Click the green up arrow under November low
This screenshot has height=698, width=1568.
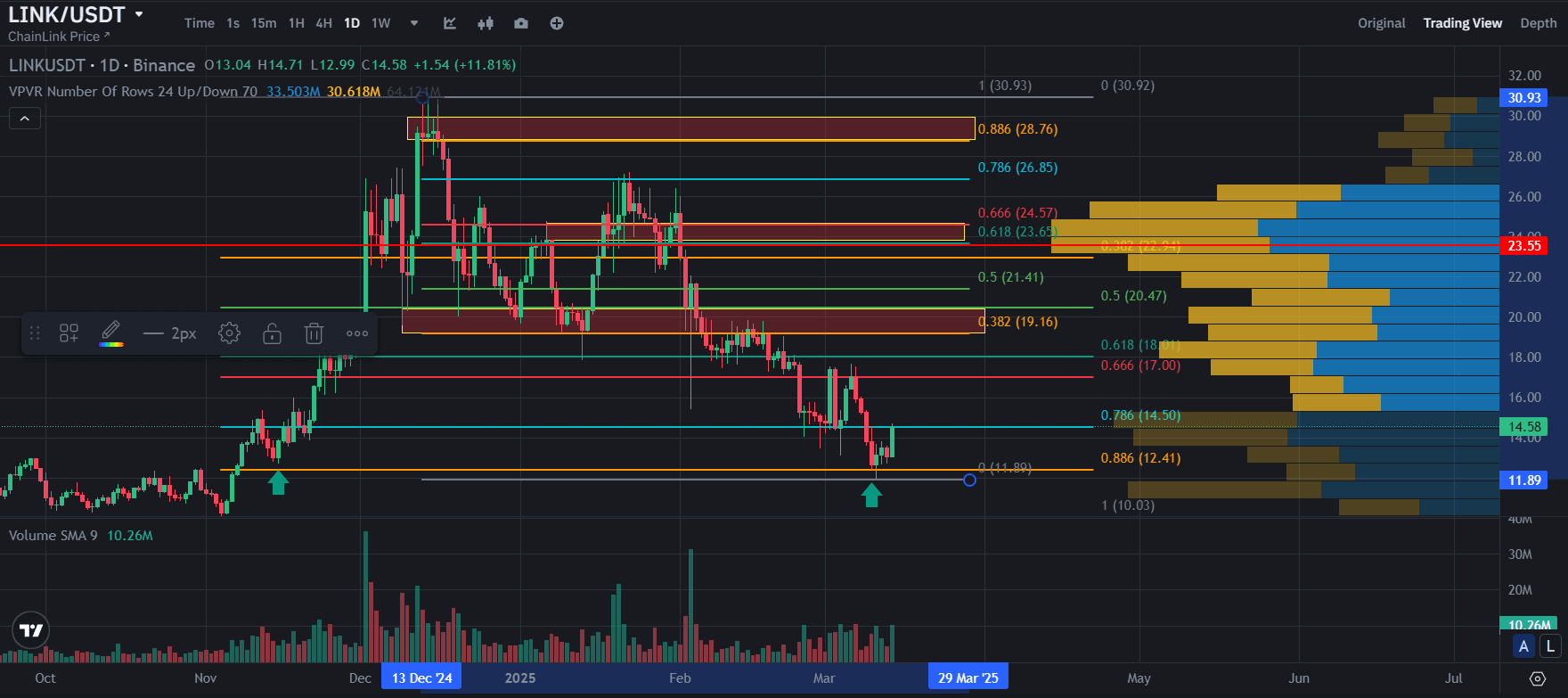278,482
